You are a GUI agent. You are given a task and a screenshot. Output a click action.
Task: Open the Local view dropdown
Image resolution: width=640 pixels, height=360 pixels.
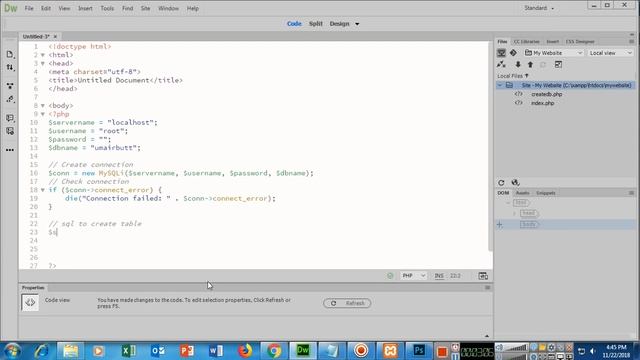pos(611,53)
